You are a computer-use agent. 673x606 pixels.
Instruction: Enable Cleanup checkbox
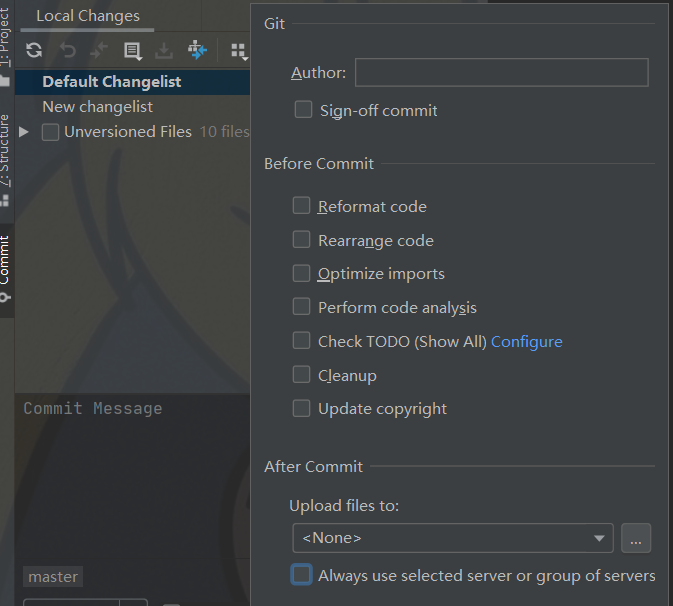[301, 374]
